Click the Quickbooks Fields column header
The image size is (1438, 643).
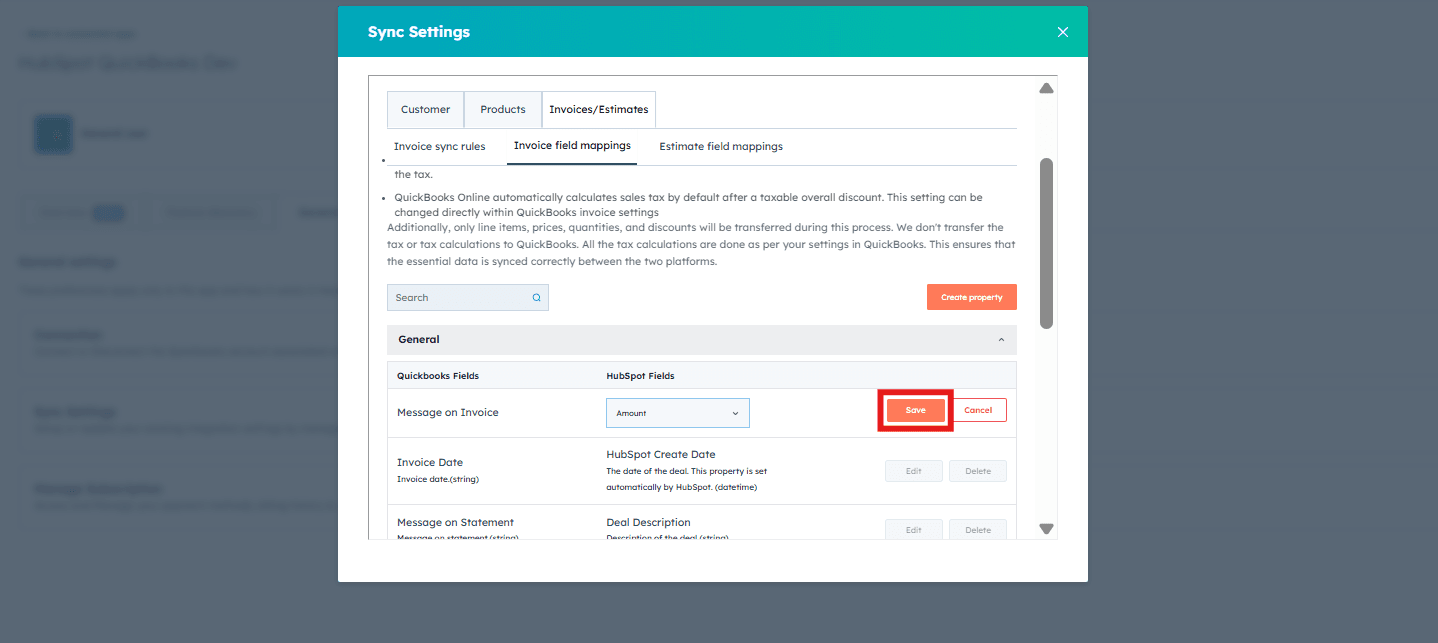pos(438,376)
